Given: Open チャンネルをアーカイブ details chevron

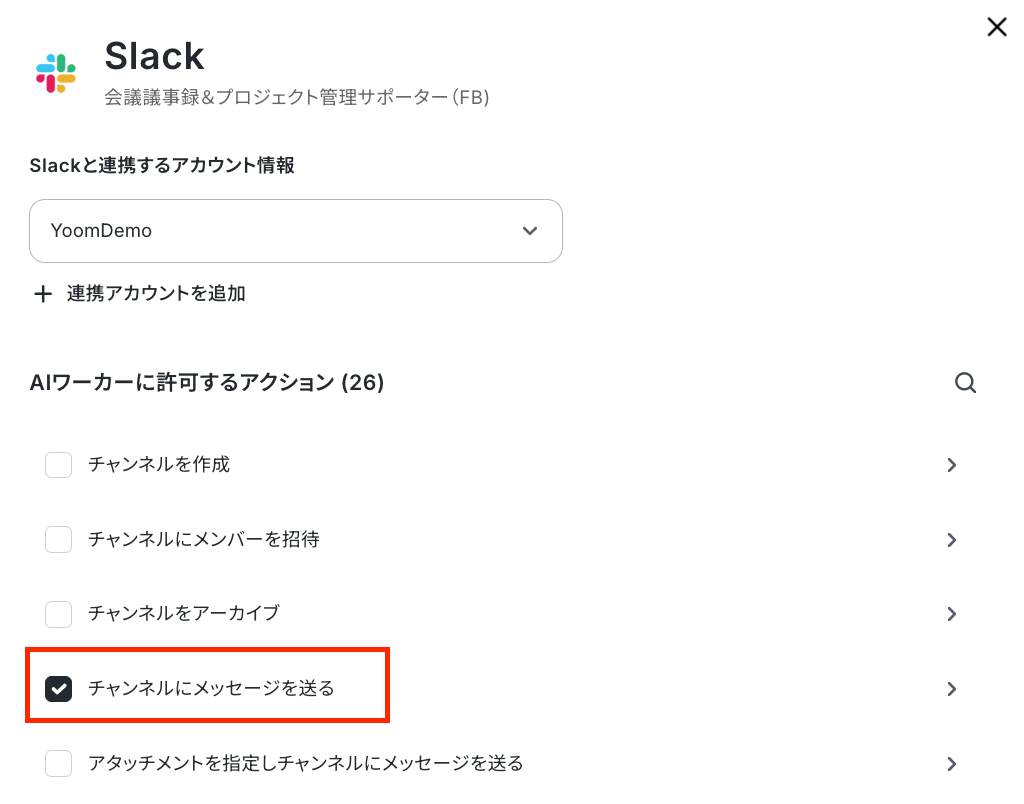Looking at the screenshot, I should (952, 614).
